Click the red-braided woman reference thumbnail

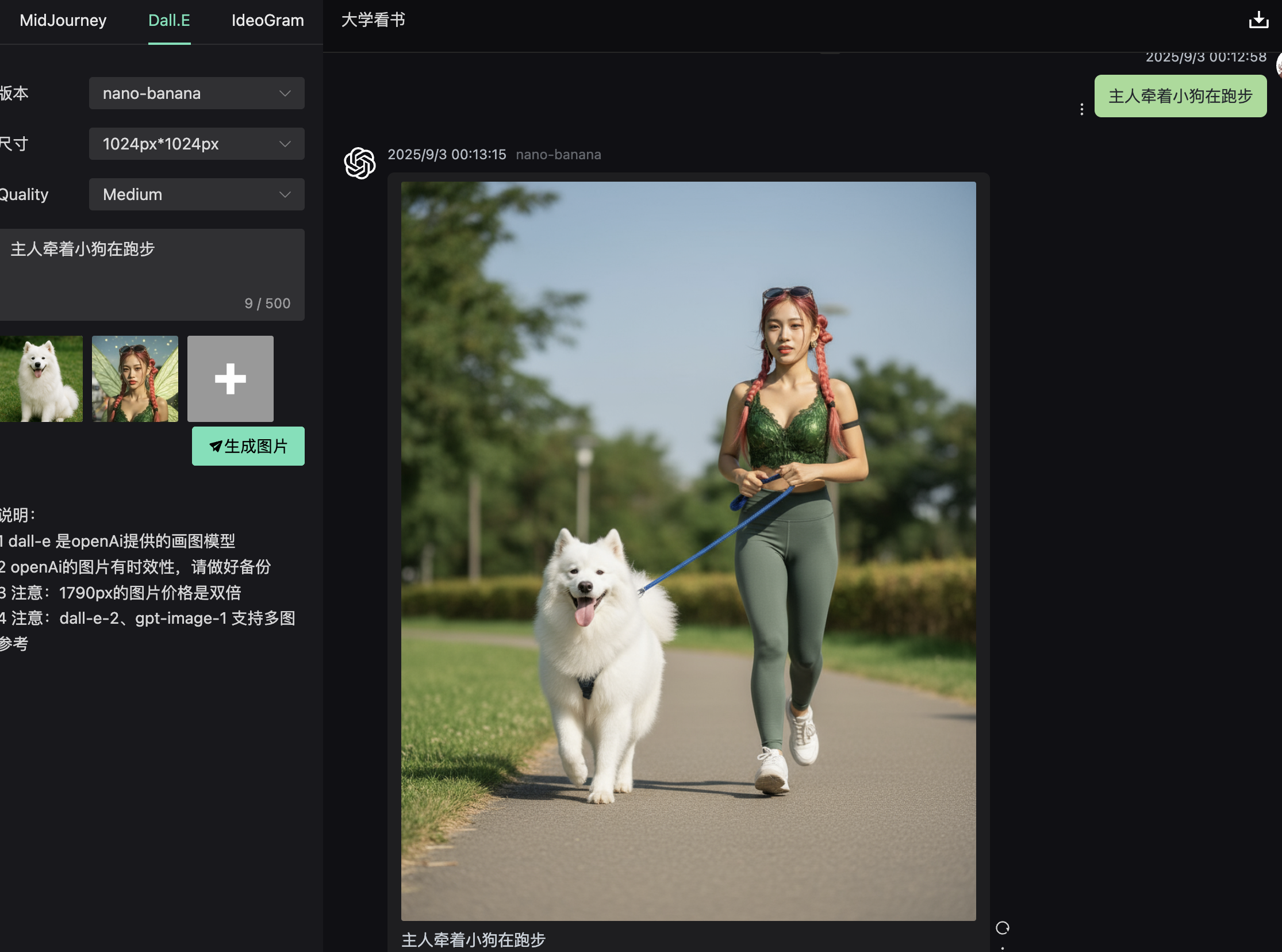[x=135, y=379]
